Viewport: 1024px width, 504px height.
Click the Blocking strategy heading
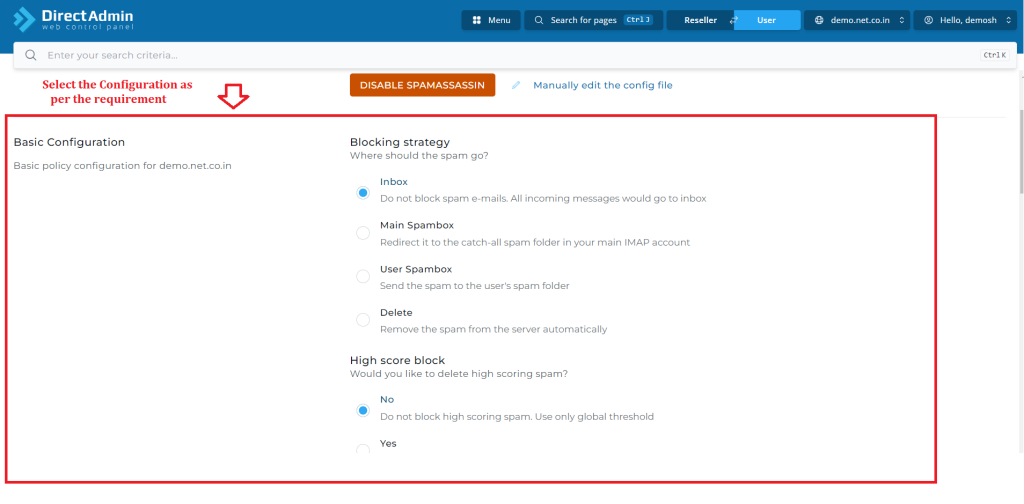point(400,142)
